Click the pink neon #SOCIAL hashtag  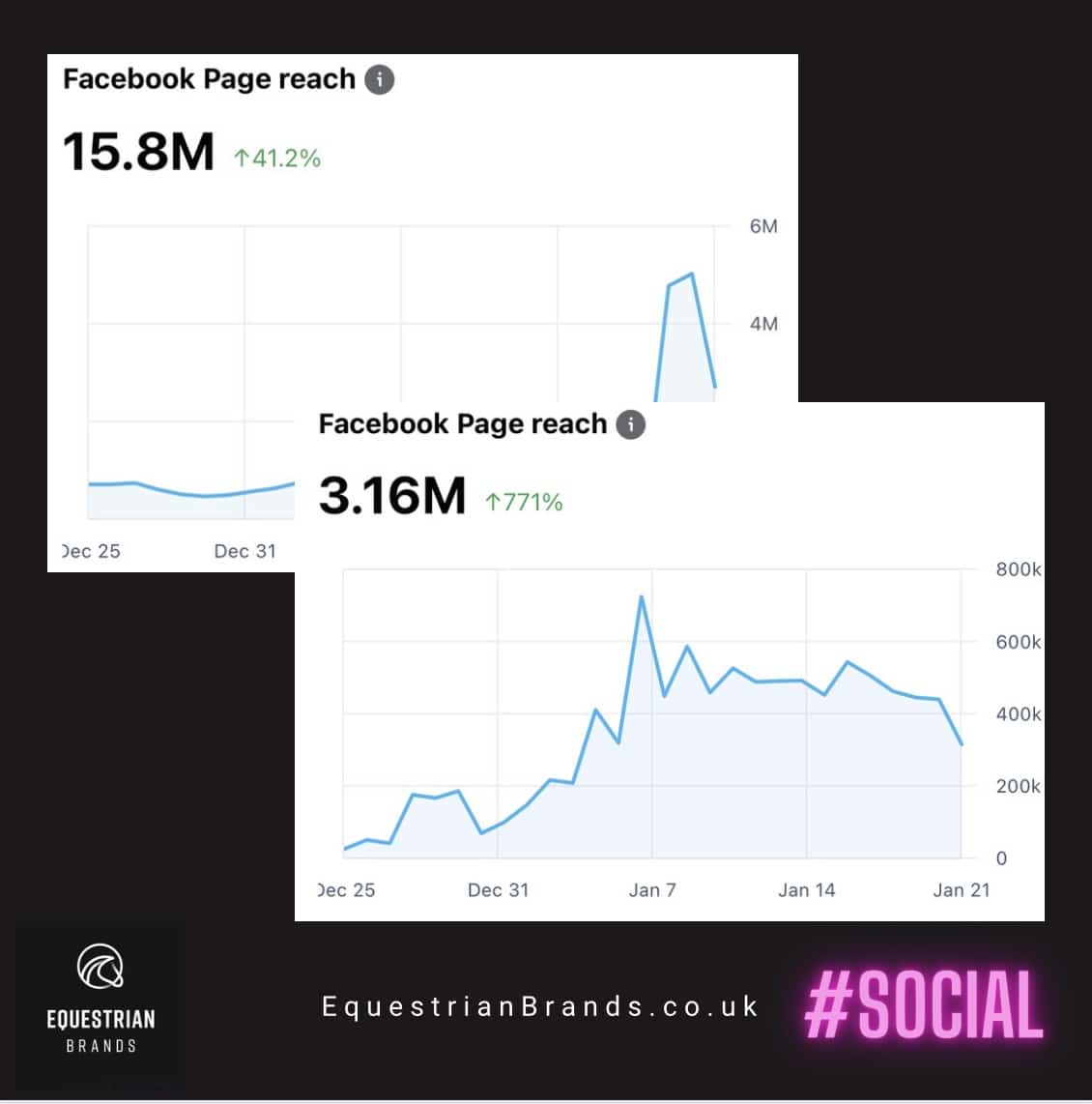[923, 1007]
